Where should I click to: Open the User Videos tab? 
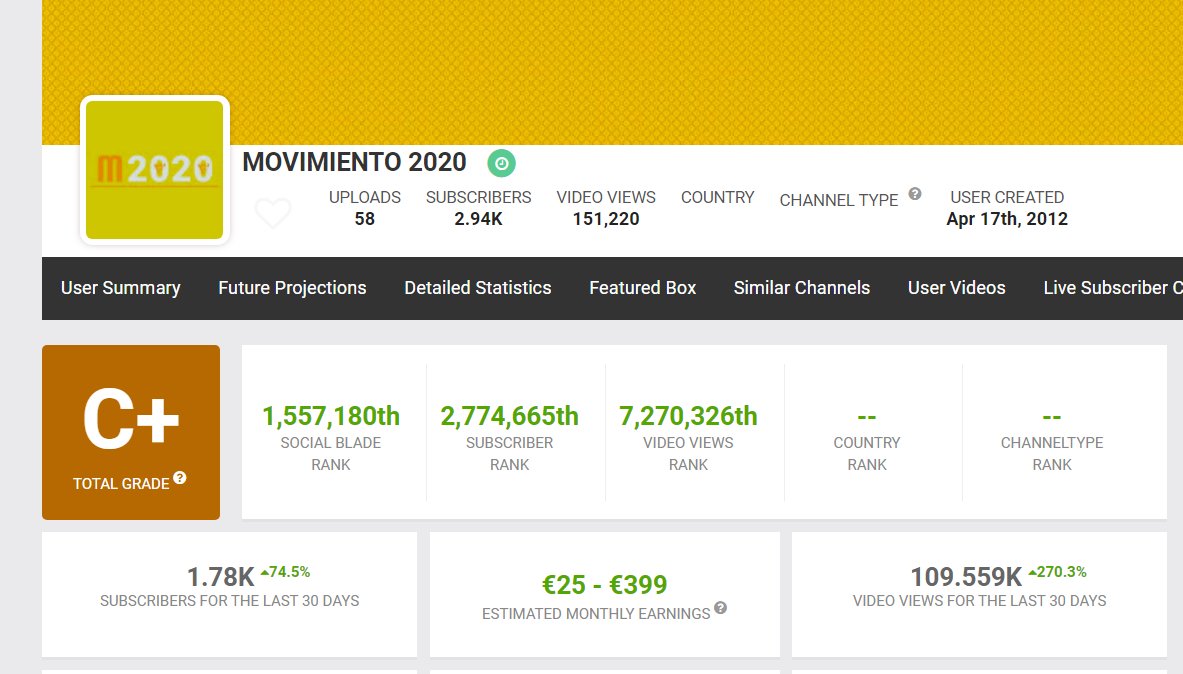957,288
